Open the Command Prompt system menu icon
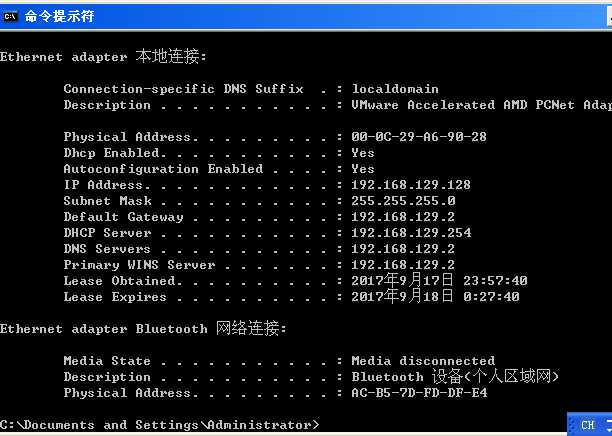 11,15
